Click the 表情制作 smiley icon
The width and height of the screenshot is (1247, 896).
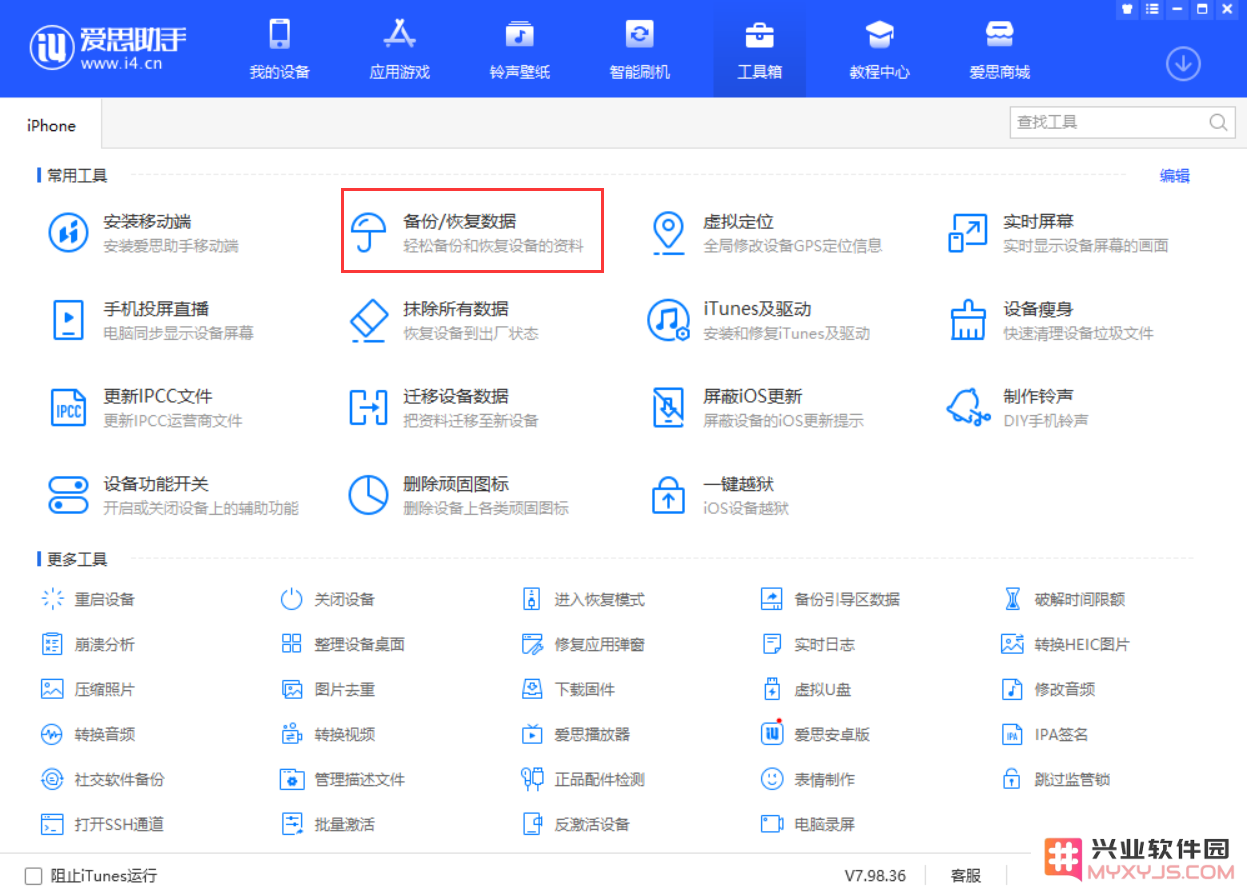771,779
